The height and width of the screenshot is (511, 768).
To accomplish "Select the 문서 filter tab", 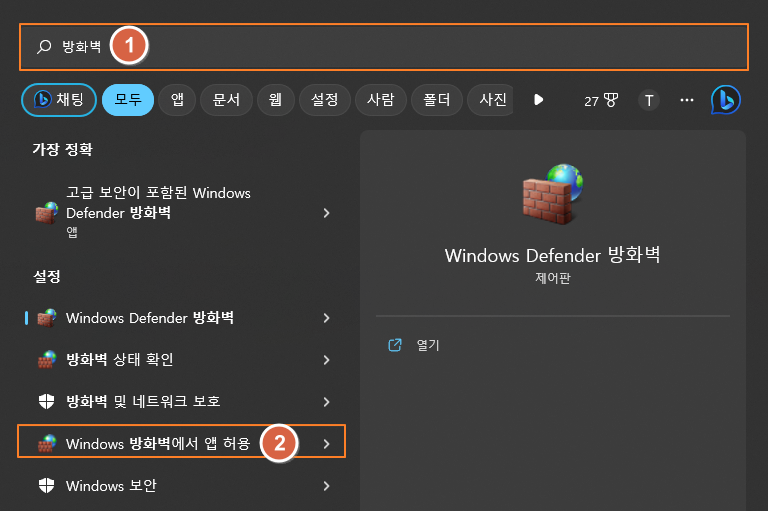I will 226,100.
